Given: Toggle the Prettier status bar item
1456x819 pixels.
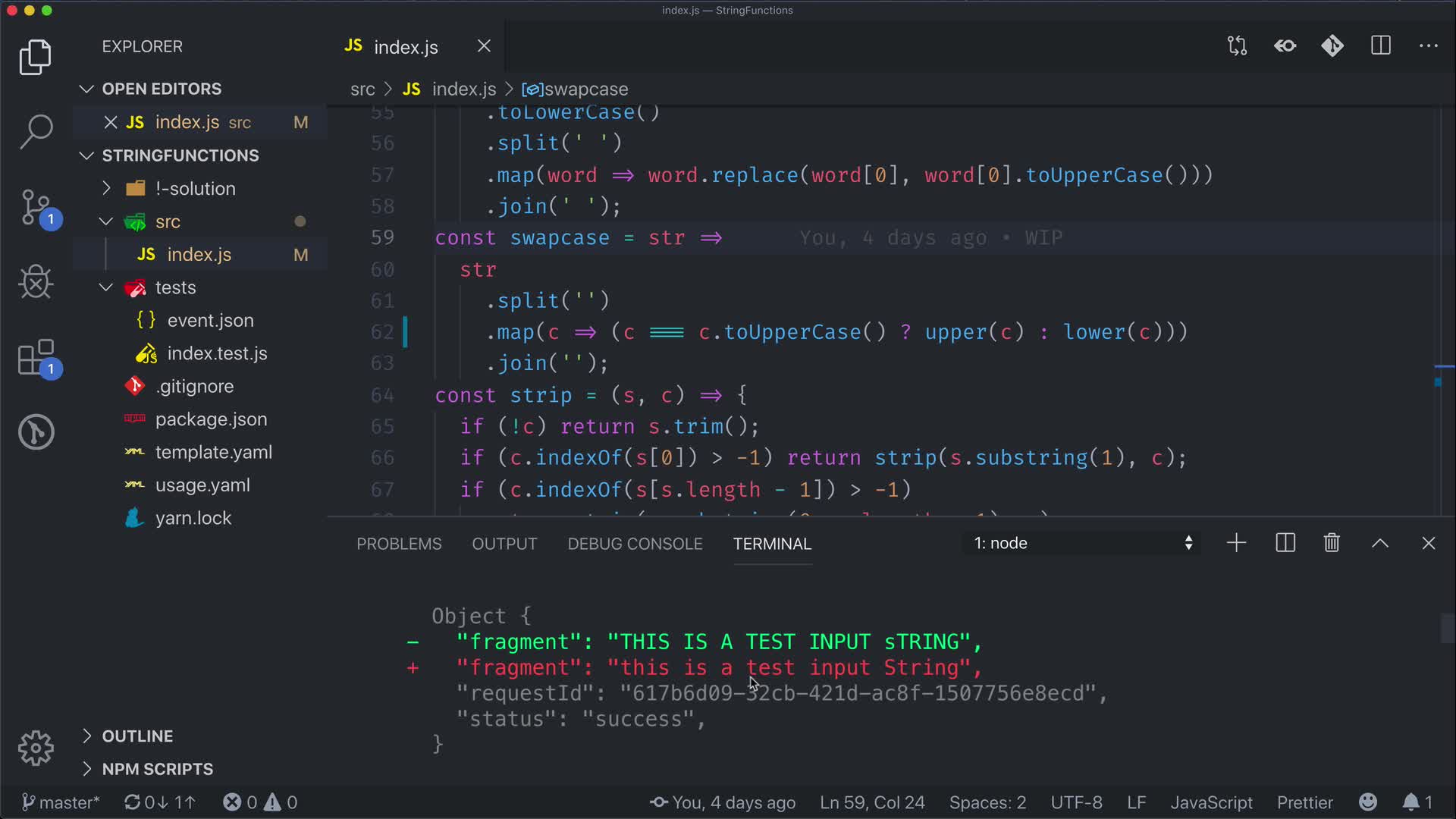Looking at the screenshot, I should 1304,802.
